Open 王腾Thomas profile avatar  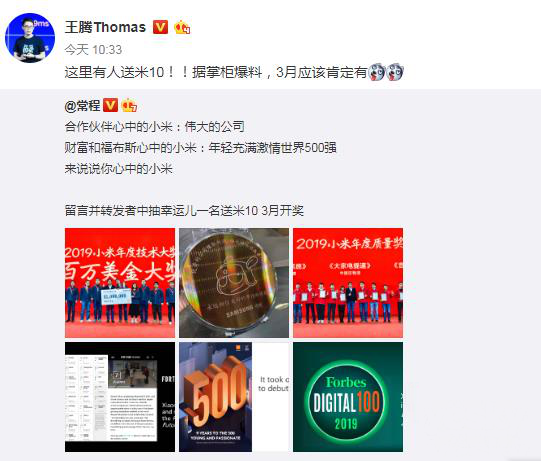tap(30, 38)
